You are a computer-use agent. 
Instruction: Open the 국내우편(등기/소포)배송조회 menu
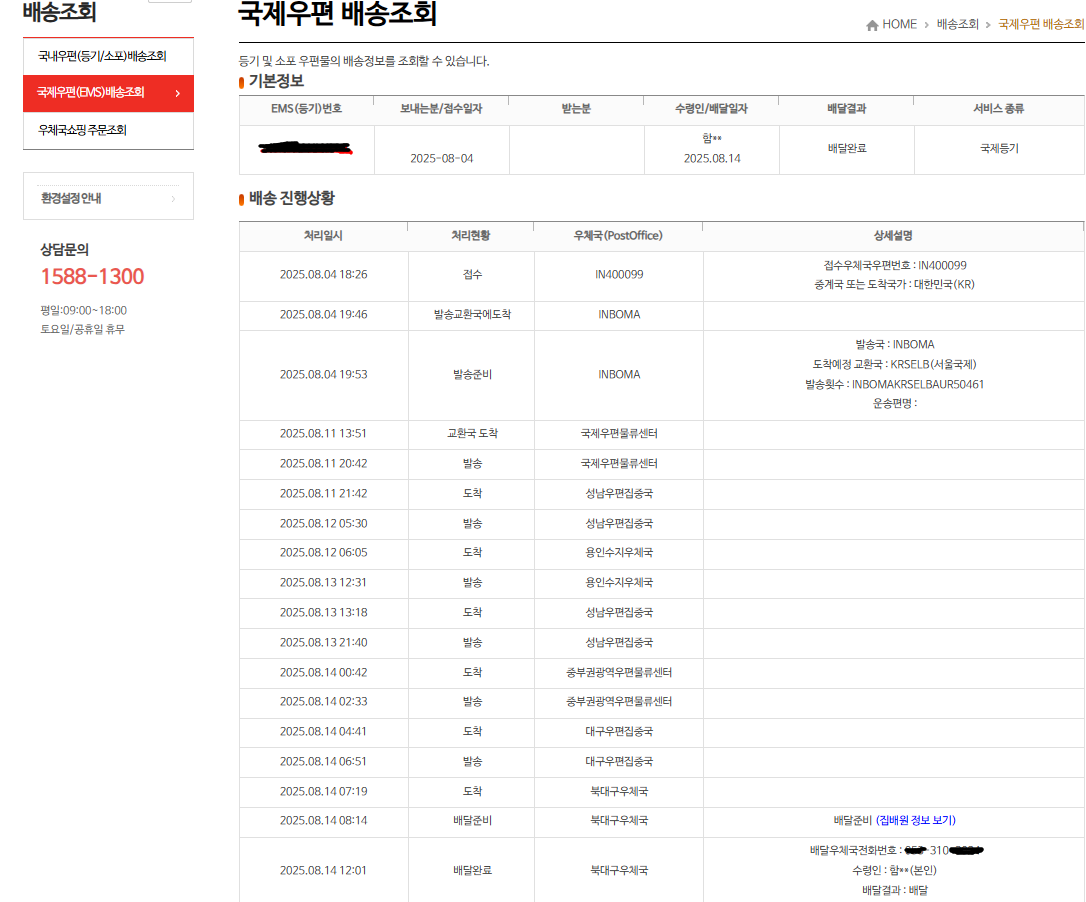(101, 56)
